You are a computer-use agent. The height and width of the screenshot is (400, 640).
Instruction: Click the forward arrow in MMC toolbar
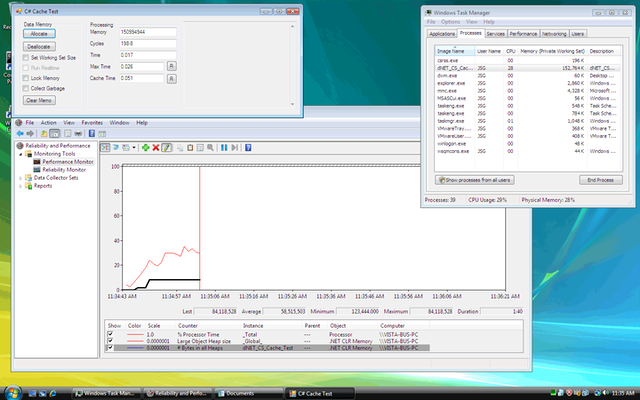click(x=30, y=133)
